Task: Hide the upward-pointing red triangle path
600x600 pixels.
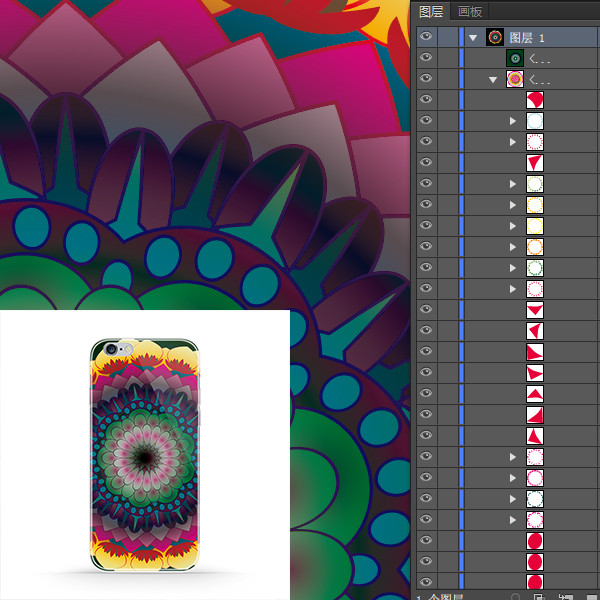Action: pyautogui.click(x=426, y=393)
